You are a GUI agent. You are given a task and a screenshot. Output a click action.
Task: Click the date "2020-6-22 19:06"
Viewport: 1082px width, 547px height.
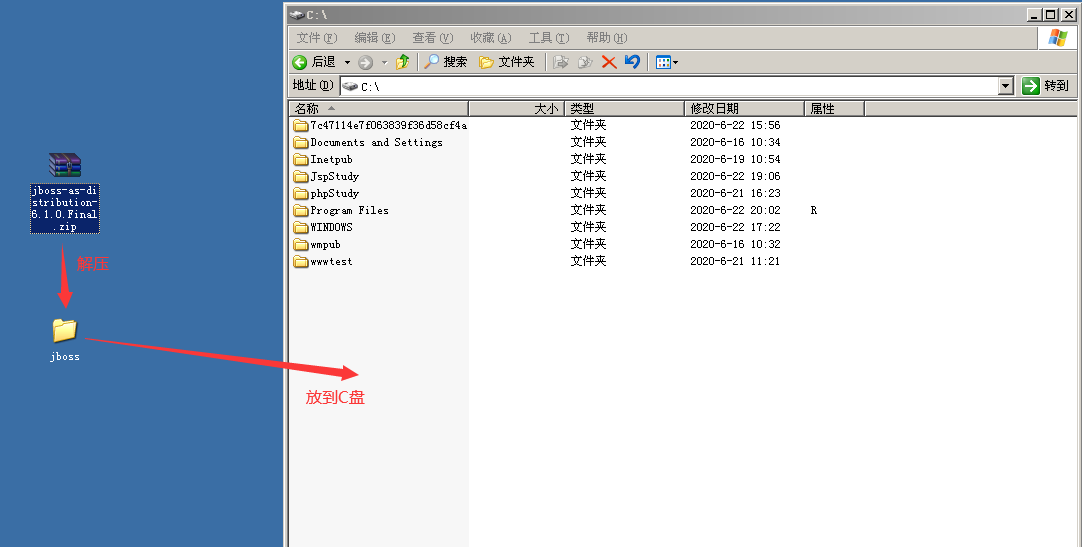(x=736, y=177)
